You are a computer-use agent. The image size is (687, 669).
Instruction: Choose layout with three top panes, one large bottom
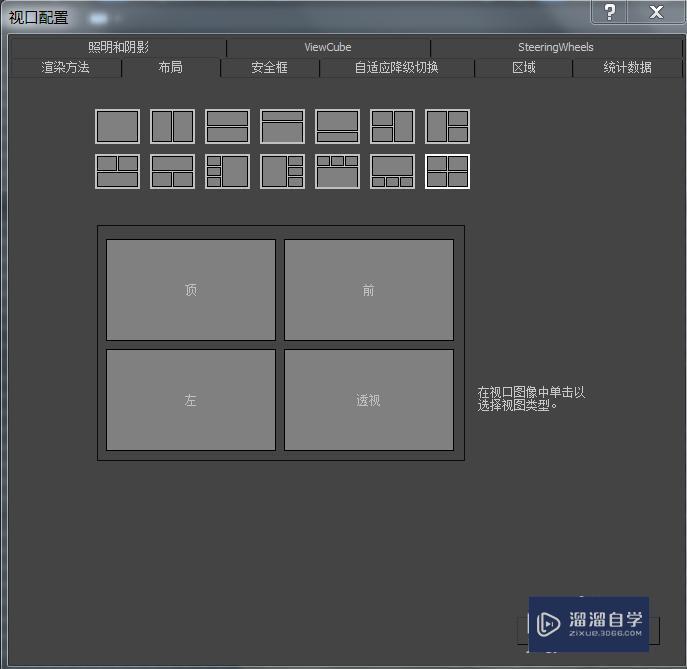pyautogui.click(x=337, y=171)
